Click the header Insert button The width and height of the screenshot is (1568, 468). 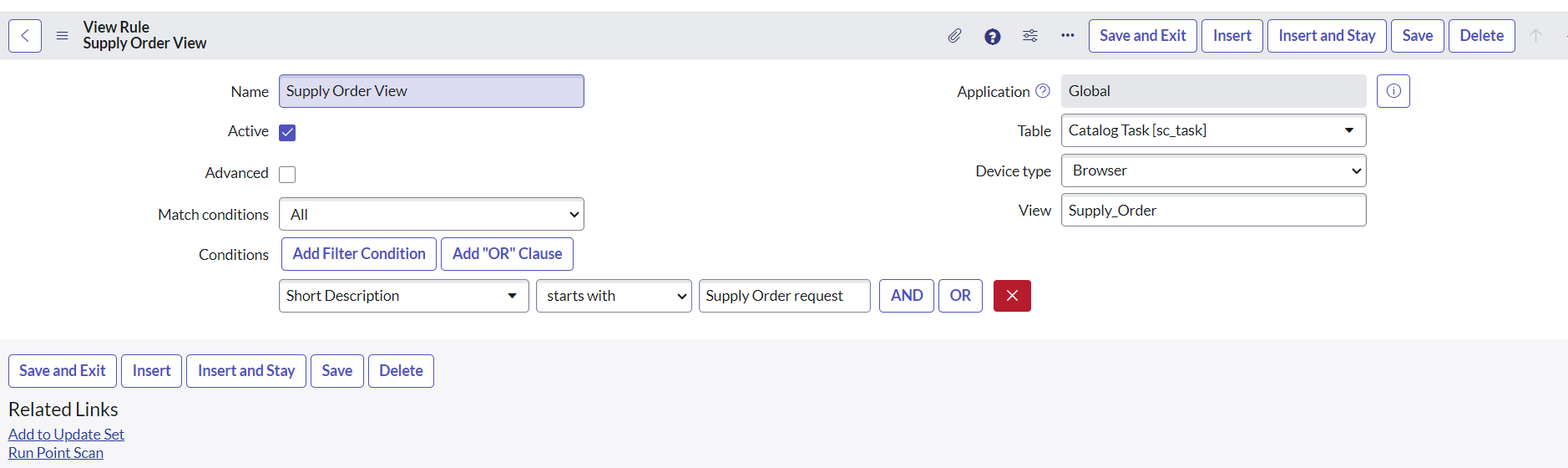(1232, 36)
